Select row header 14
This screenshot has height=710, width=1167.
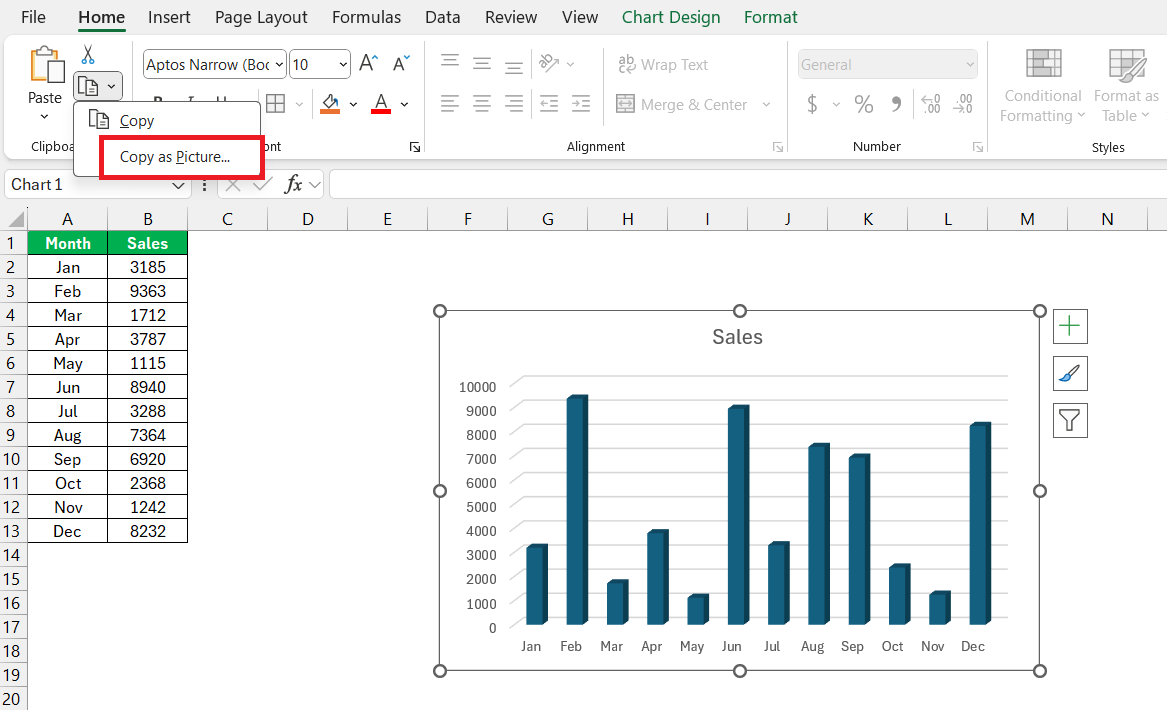click(x=11, y=555)
